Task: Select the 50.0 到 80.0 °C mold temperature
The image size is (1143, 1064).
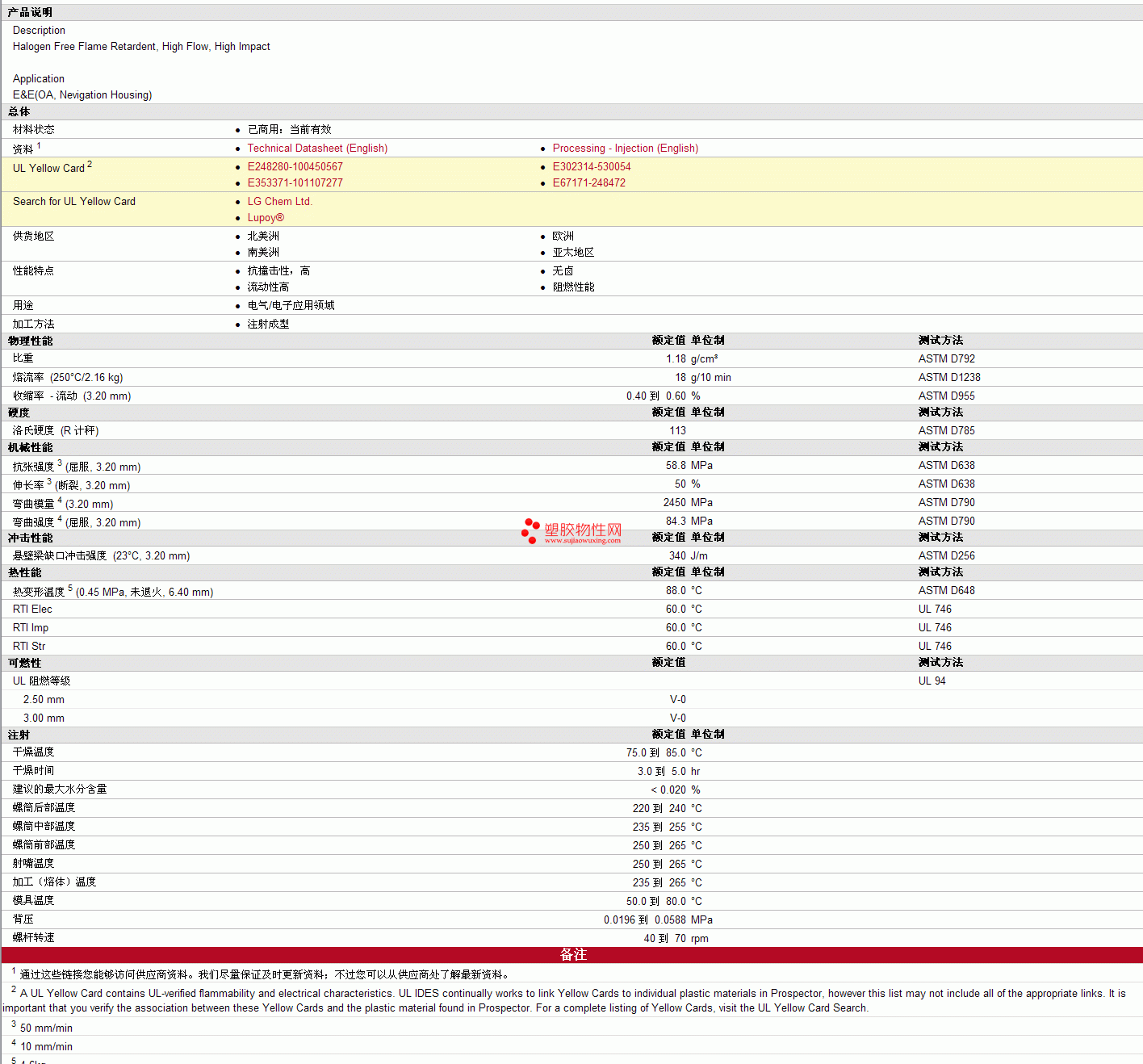Action: tap(664, 902)
